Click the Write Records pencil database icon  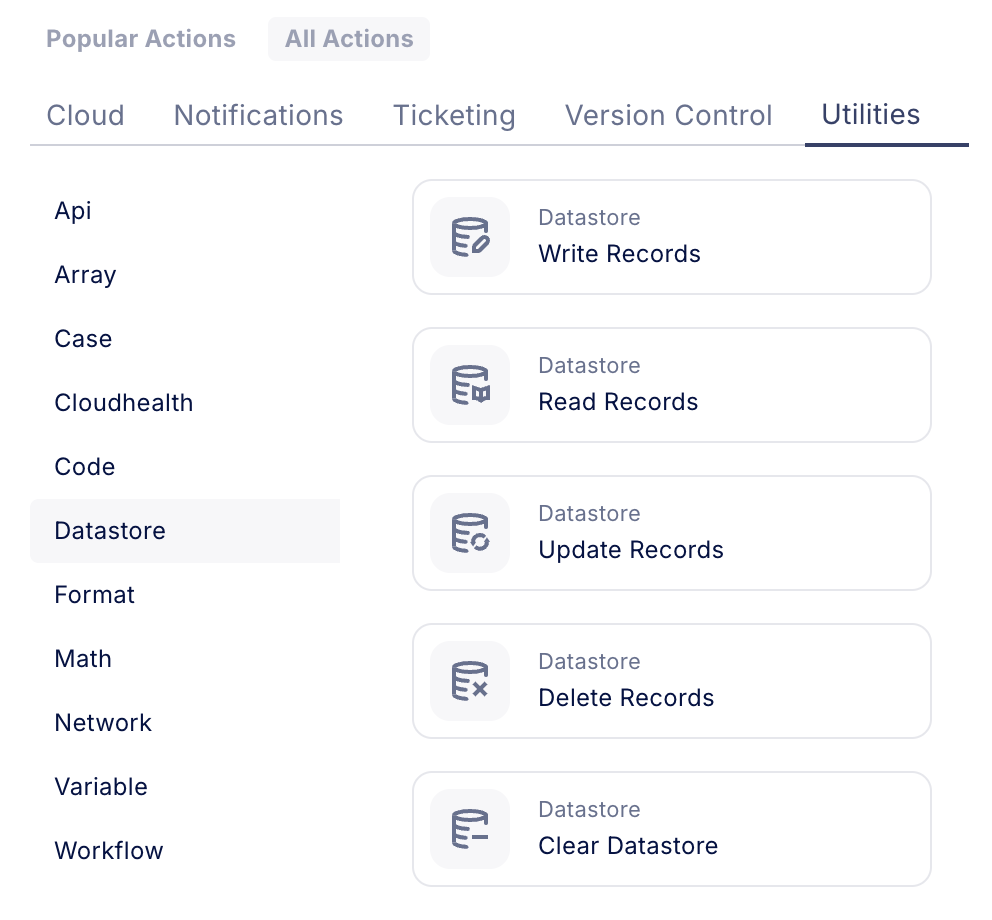pyautogui.click(x=470, y=237)
